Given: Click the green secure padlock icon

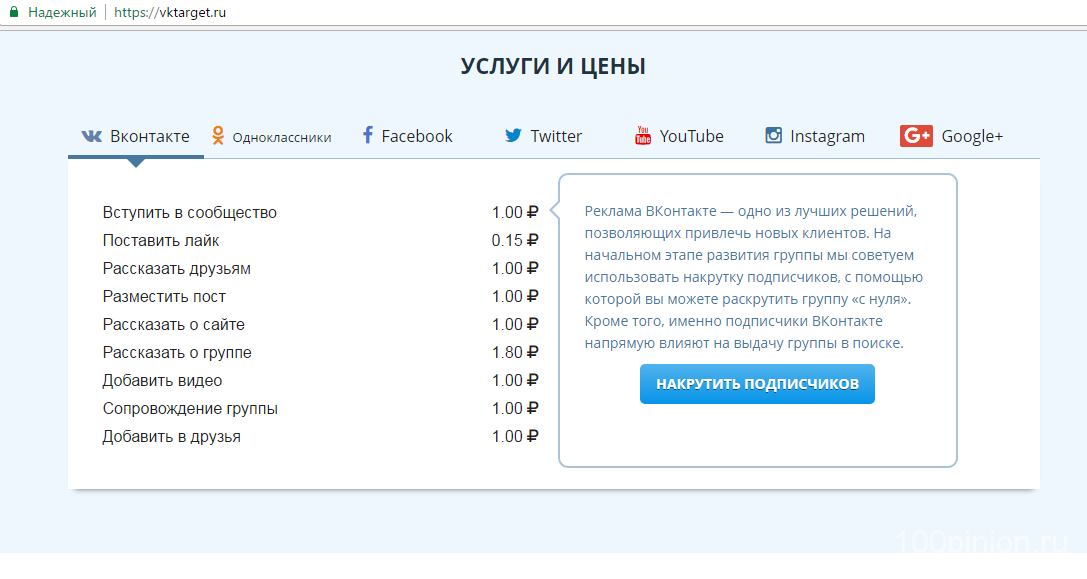Looking at the screenshot, I should click(x=14, y=12).
